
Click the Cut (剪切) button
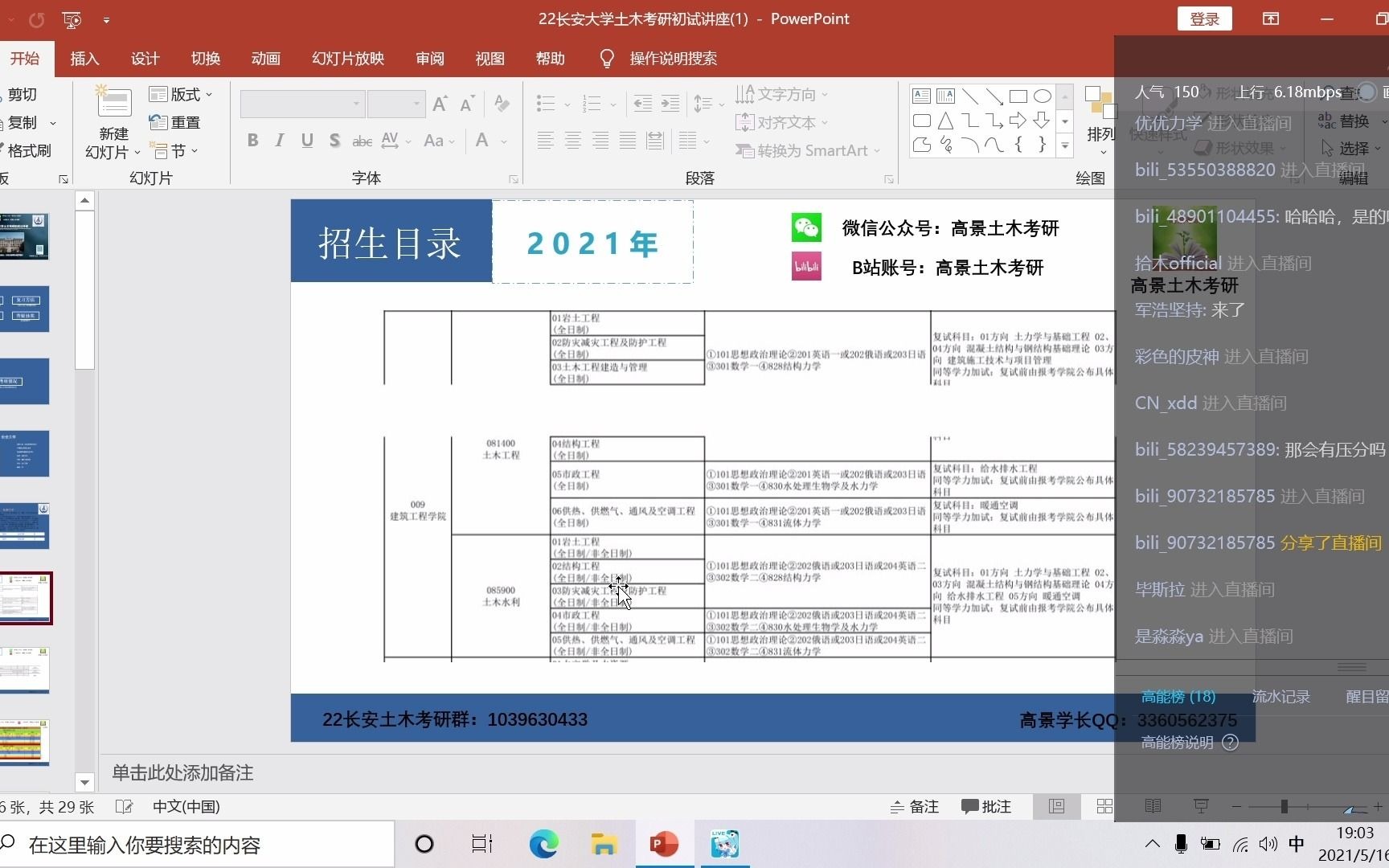pyautogui.click(x=18, y=95)
